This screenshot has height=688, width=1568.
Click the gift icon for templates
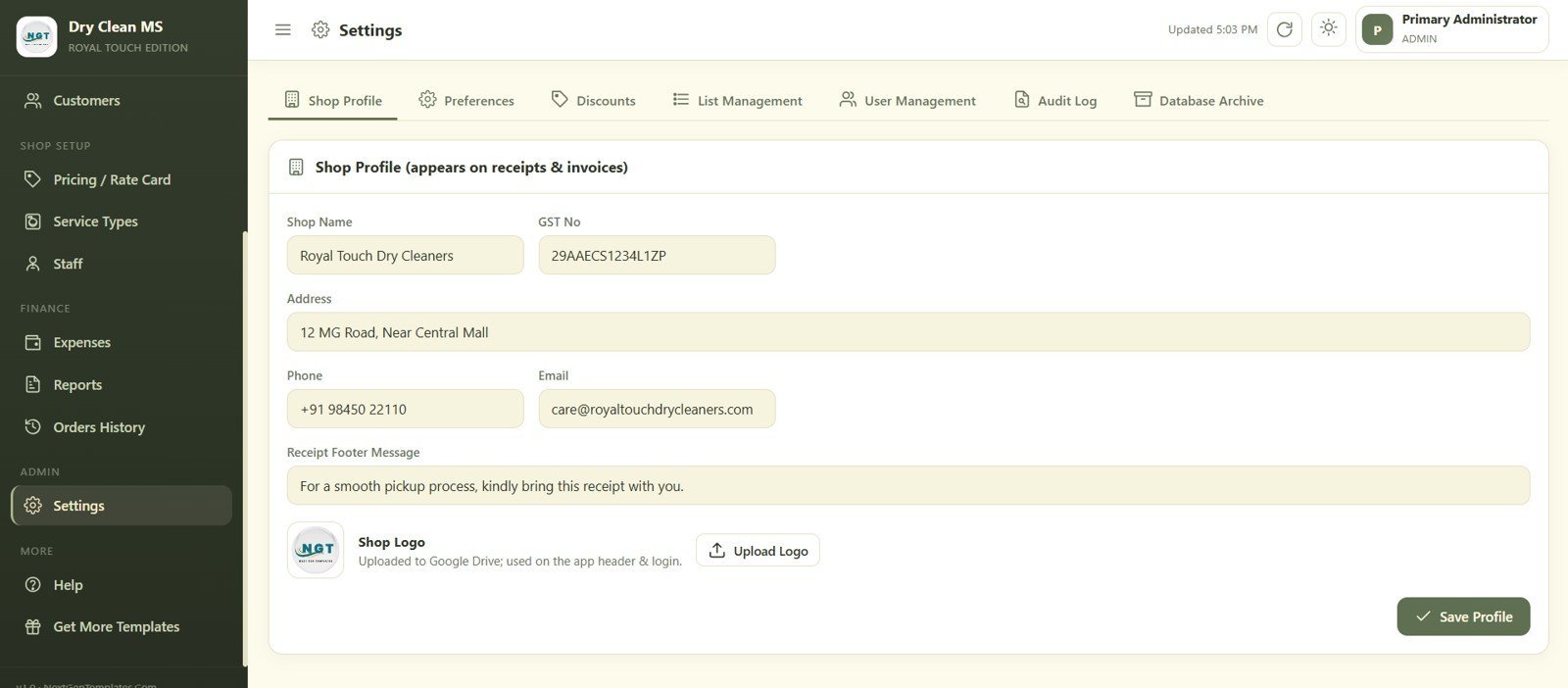pyautogui.click(x=33, y=627)
